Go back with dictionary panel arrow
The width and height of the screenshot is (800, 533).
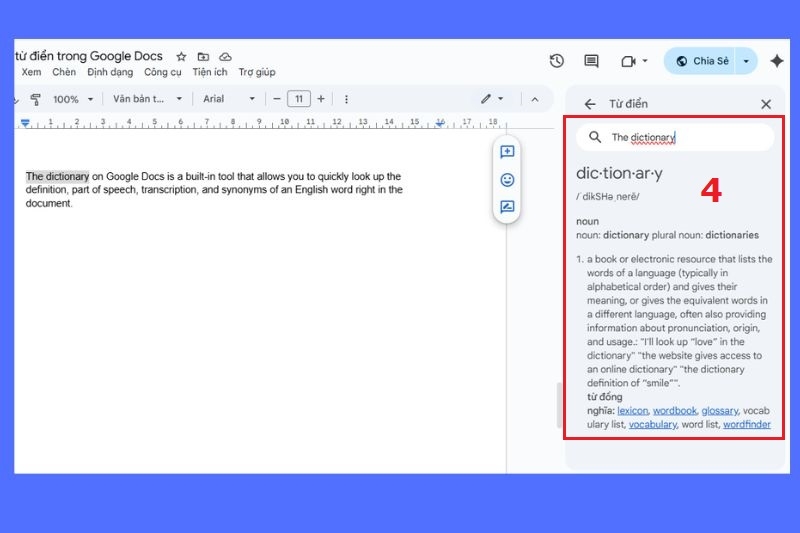590,104
